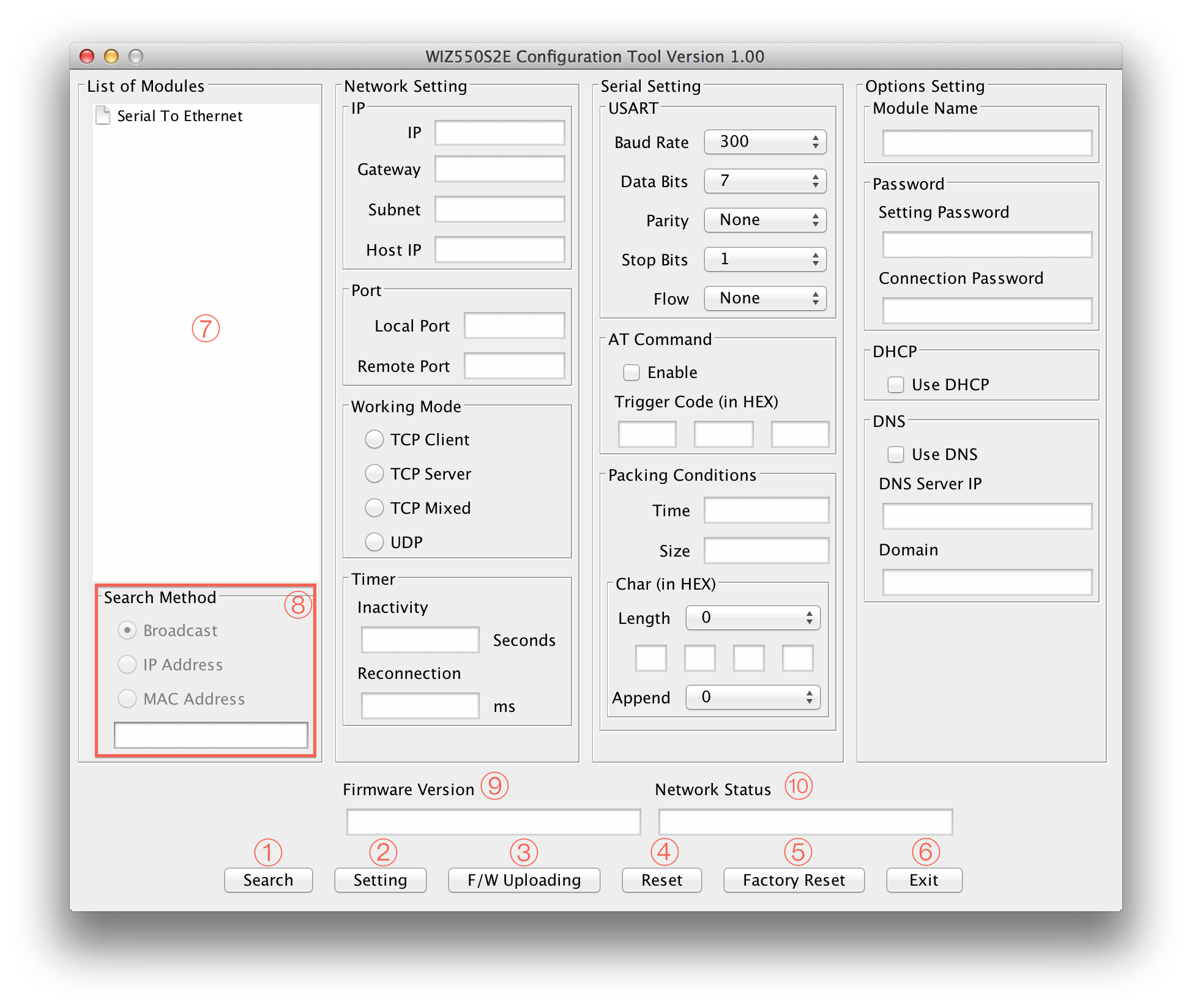The width and height of the screenshot is (1192, 1008).
Task: Select the IP Address search method
Action: pos(127,665)
